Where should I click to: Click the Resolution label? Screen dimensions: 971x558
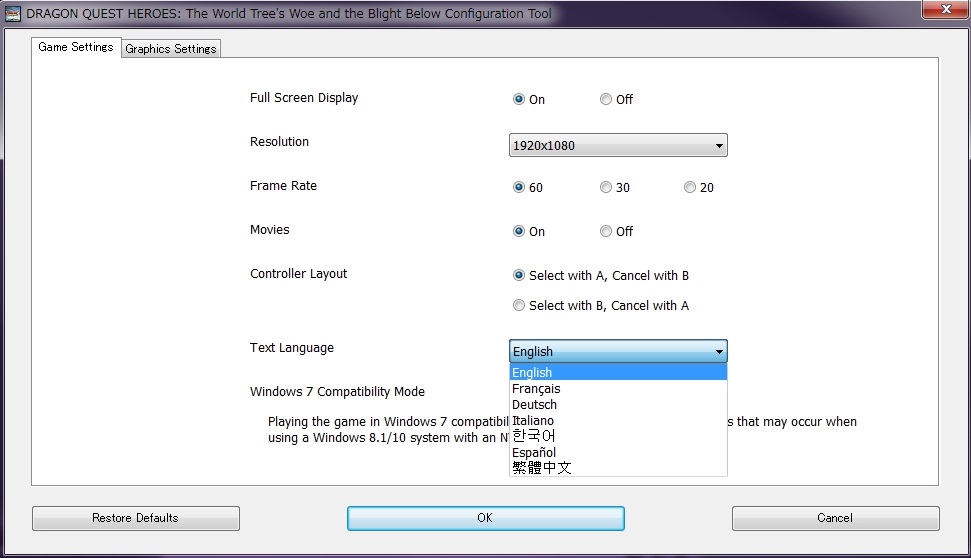click(x=279, y=142)
